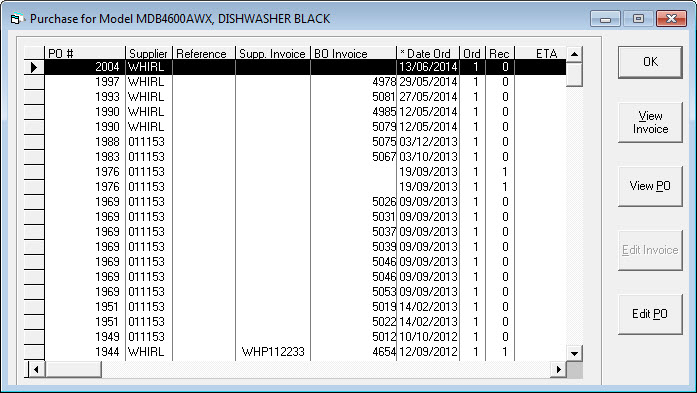Click the View PO button
The width and height of the screenshot is (697, 393).
point(650,186)
